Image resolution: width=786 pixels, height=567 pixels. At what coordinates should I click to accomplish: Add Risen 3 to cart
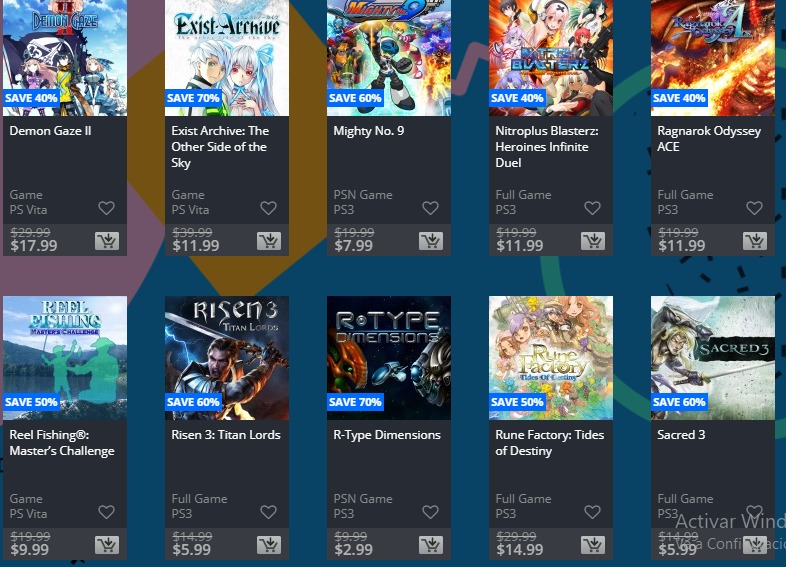point(269,545)
